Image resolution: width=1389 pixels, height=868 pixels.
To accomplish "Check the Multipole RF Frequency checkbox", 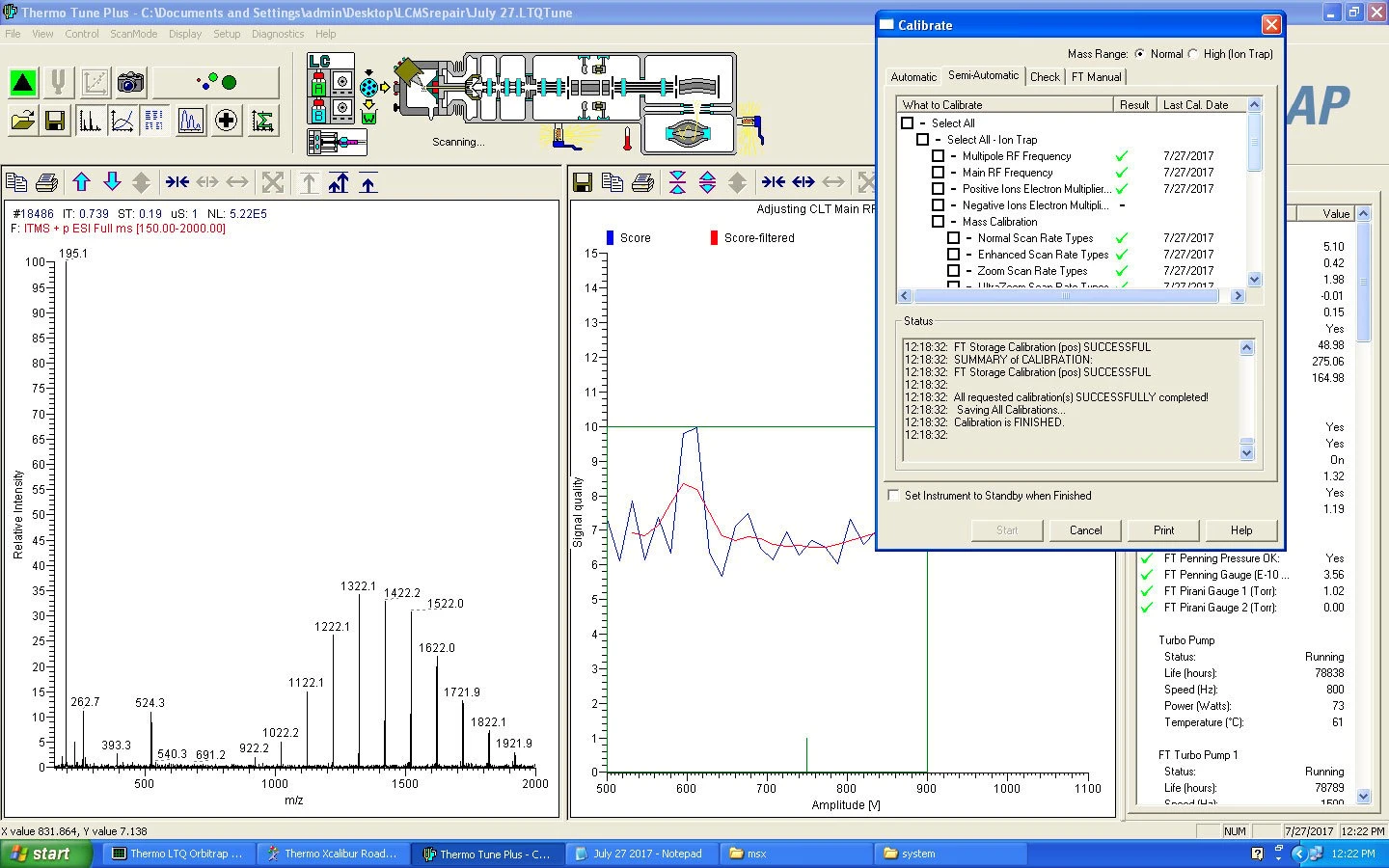I will pyautogui.click(x=938, y=156).
